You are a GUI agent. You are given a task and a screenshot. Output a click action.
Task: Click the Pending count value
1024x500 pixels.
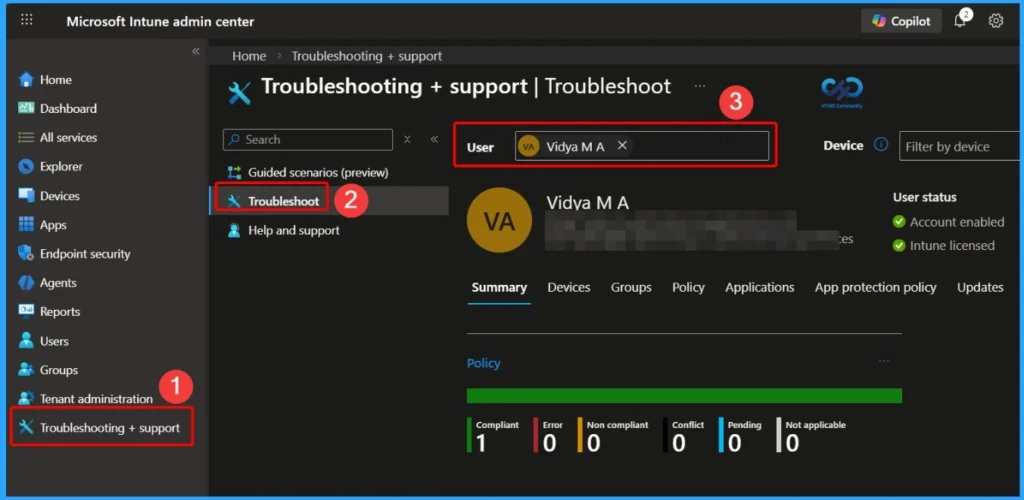735,444
